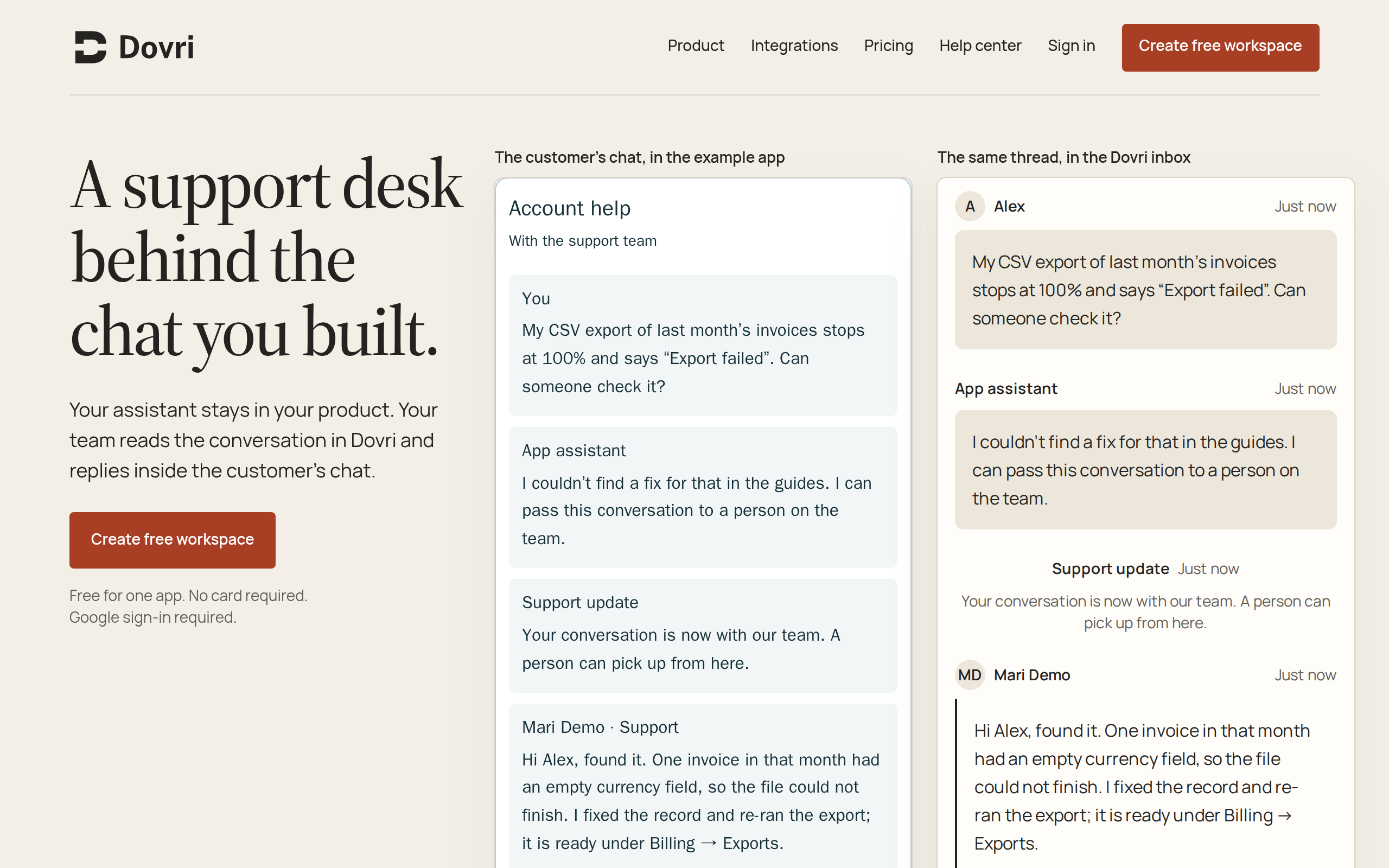Screen dimensions: 1389x868
Task: Open the Product menu item
Action: pos(696,46)
